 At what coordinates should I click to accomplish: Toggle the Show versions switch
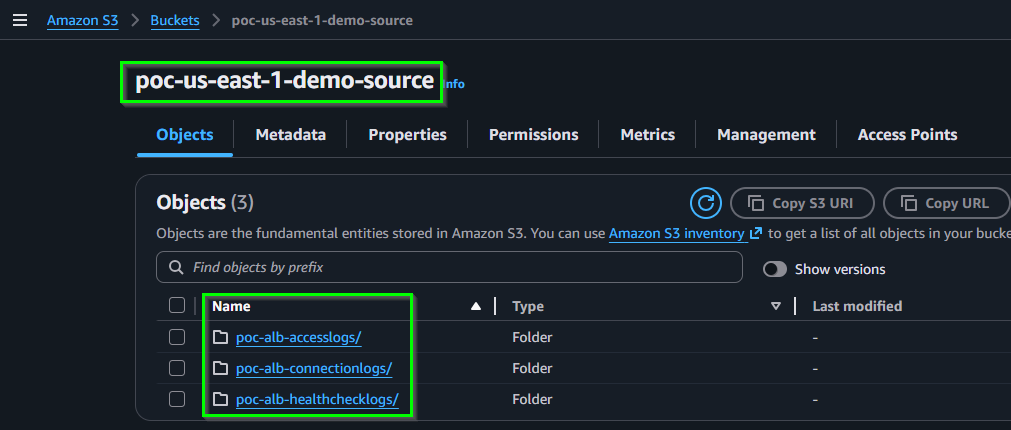click(774, 269)
